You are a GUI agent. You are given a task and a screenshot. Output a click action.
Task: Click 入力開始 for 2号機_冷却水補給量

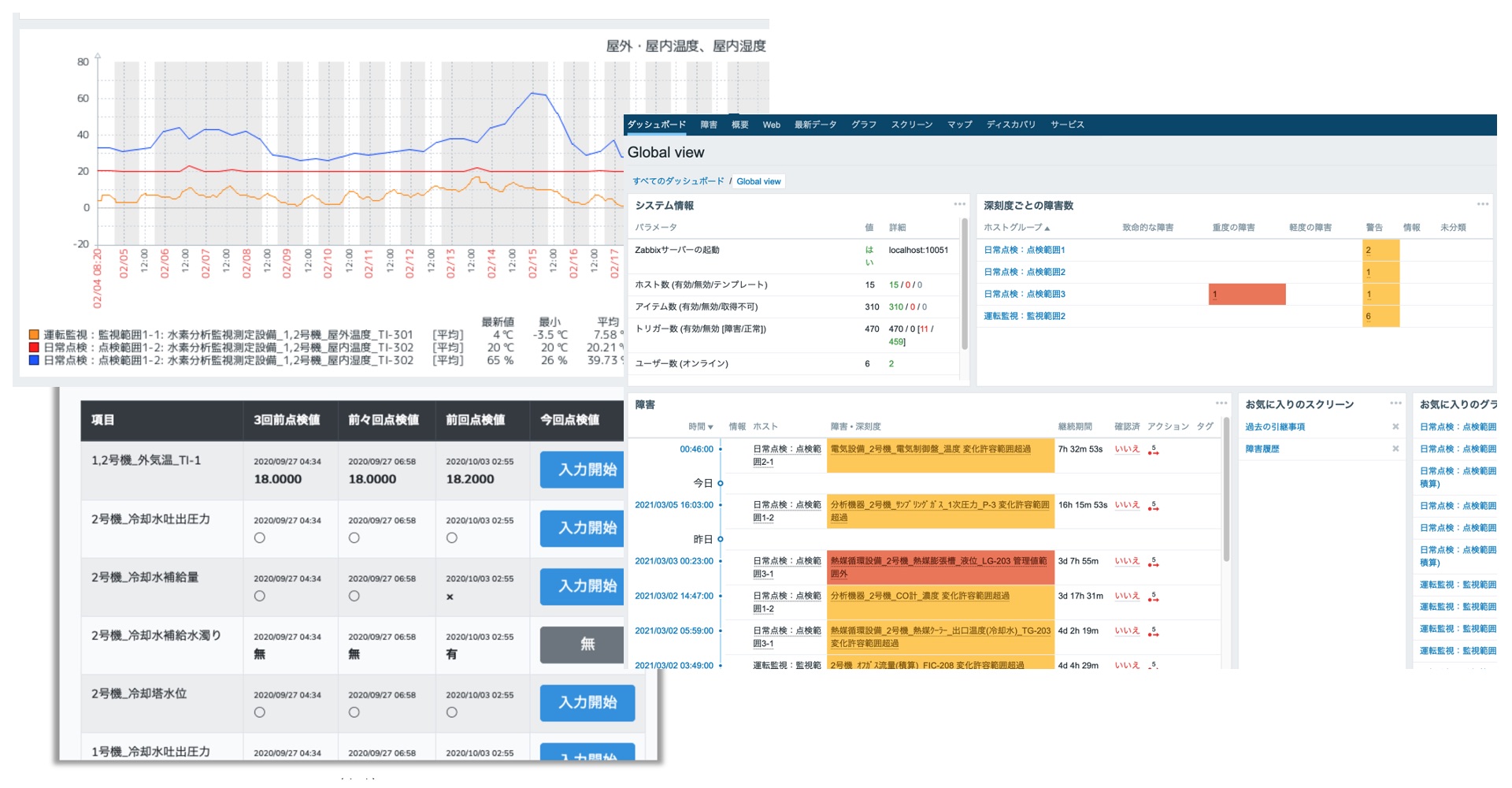click(584, 586)
